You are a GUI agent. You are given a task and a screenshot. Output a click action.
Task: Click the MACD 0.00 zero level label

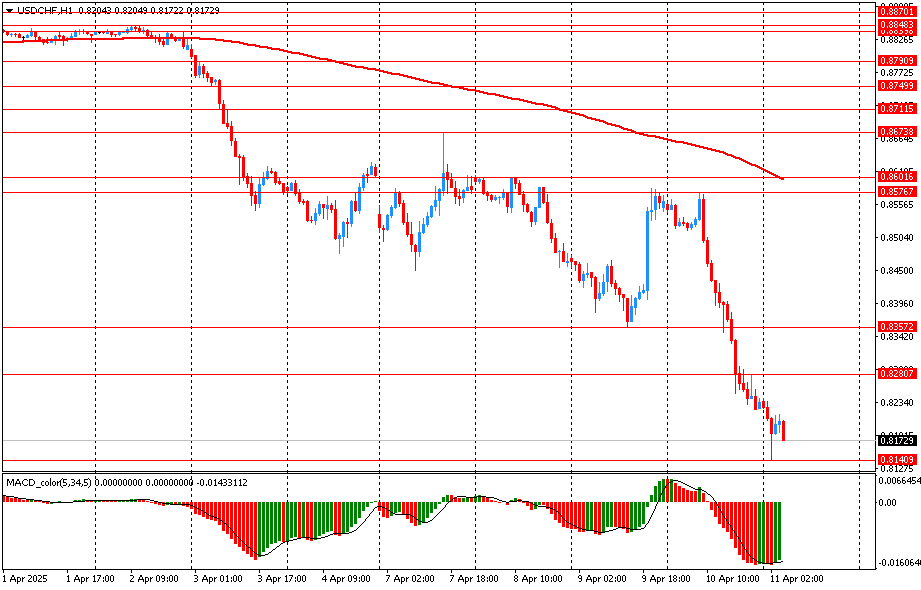pos(886,502)
